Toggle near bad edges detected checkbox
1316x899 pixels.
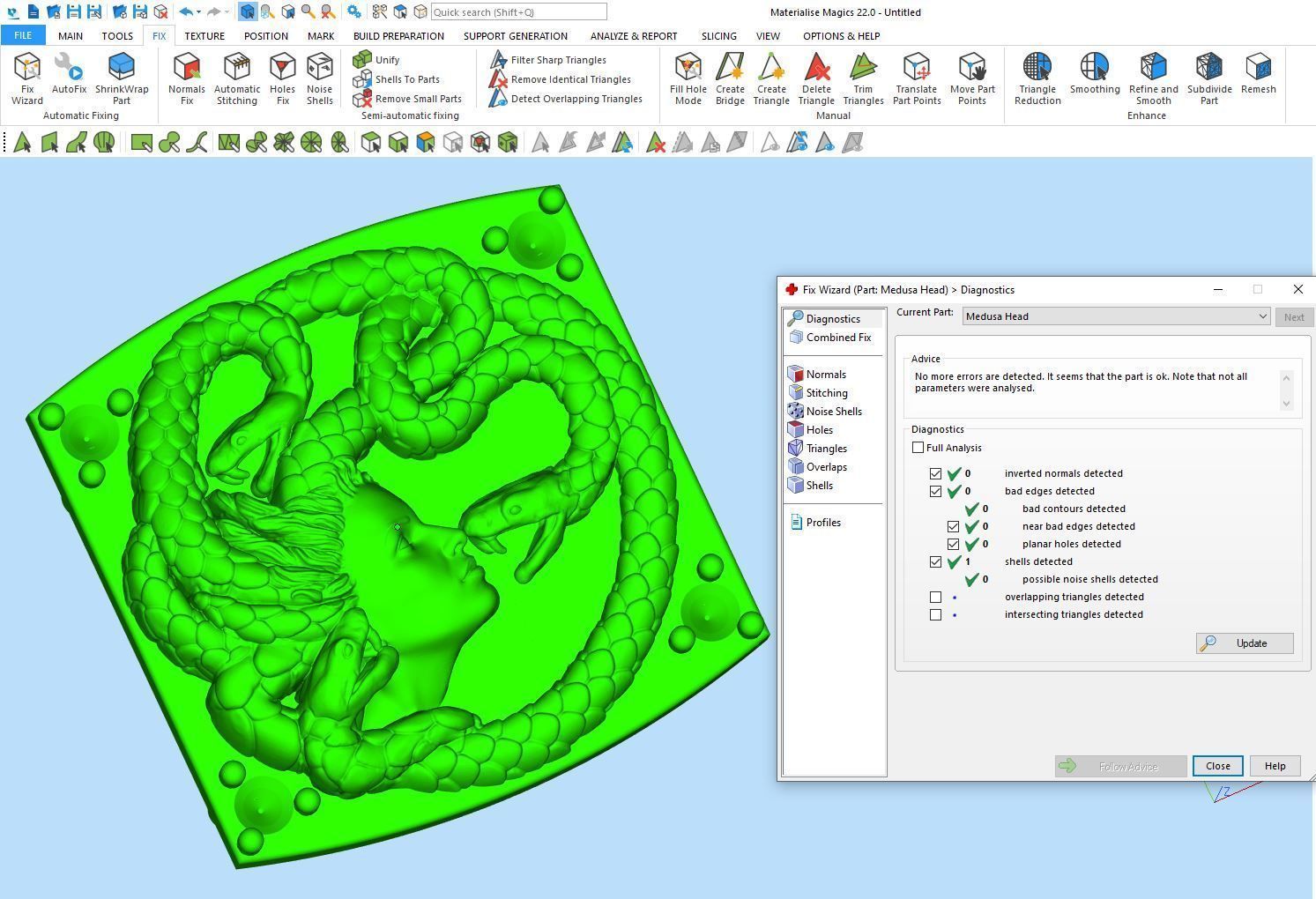coord(953,526)
